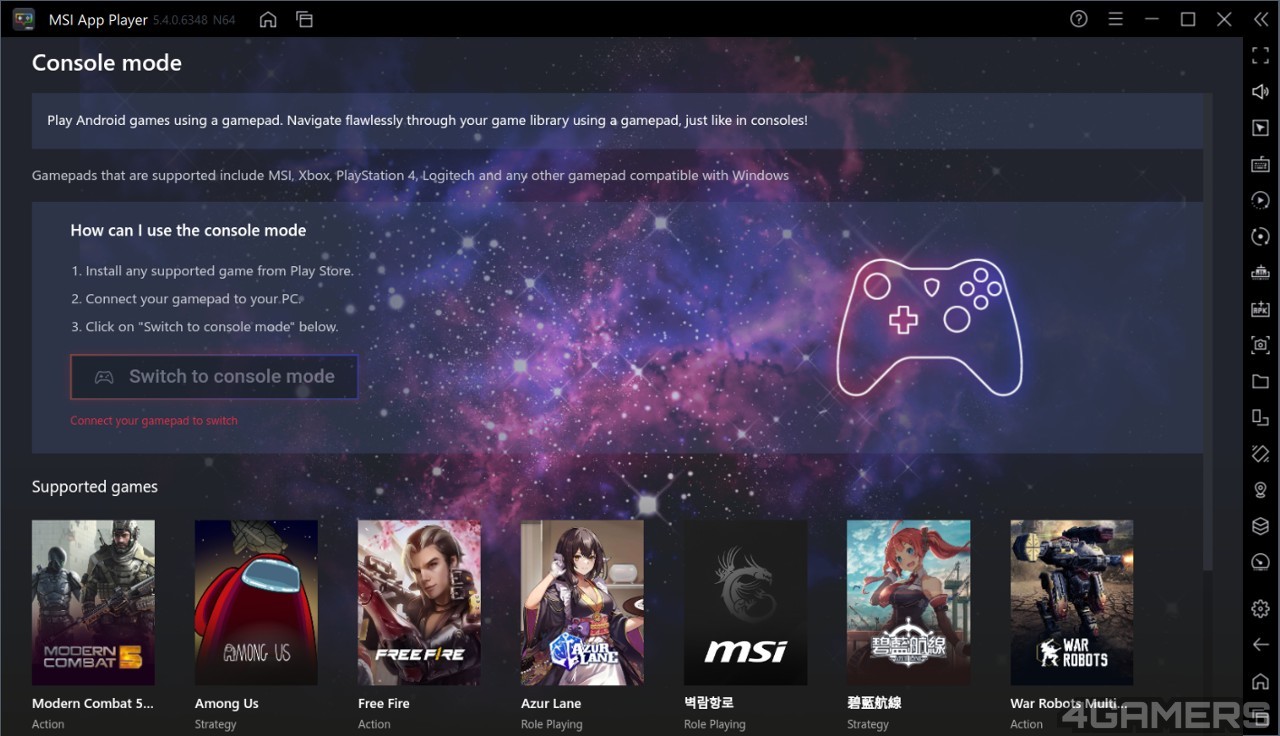Viewport: 1280px width, 736px height.
Task: Click the shake device icon in sidebar
Action: click(x=1260, y=454)
